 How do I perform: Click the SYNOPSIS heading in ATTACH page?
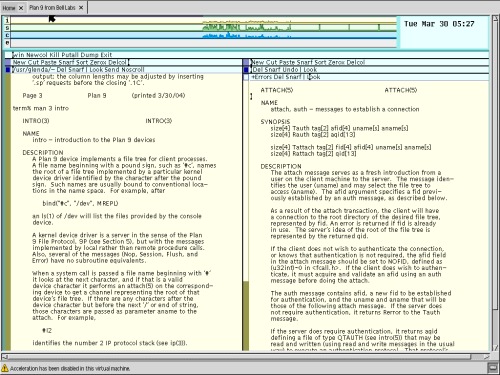pyautogui.click(x=275, y=122)
